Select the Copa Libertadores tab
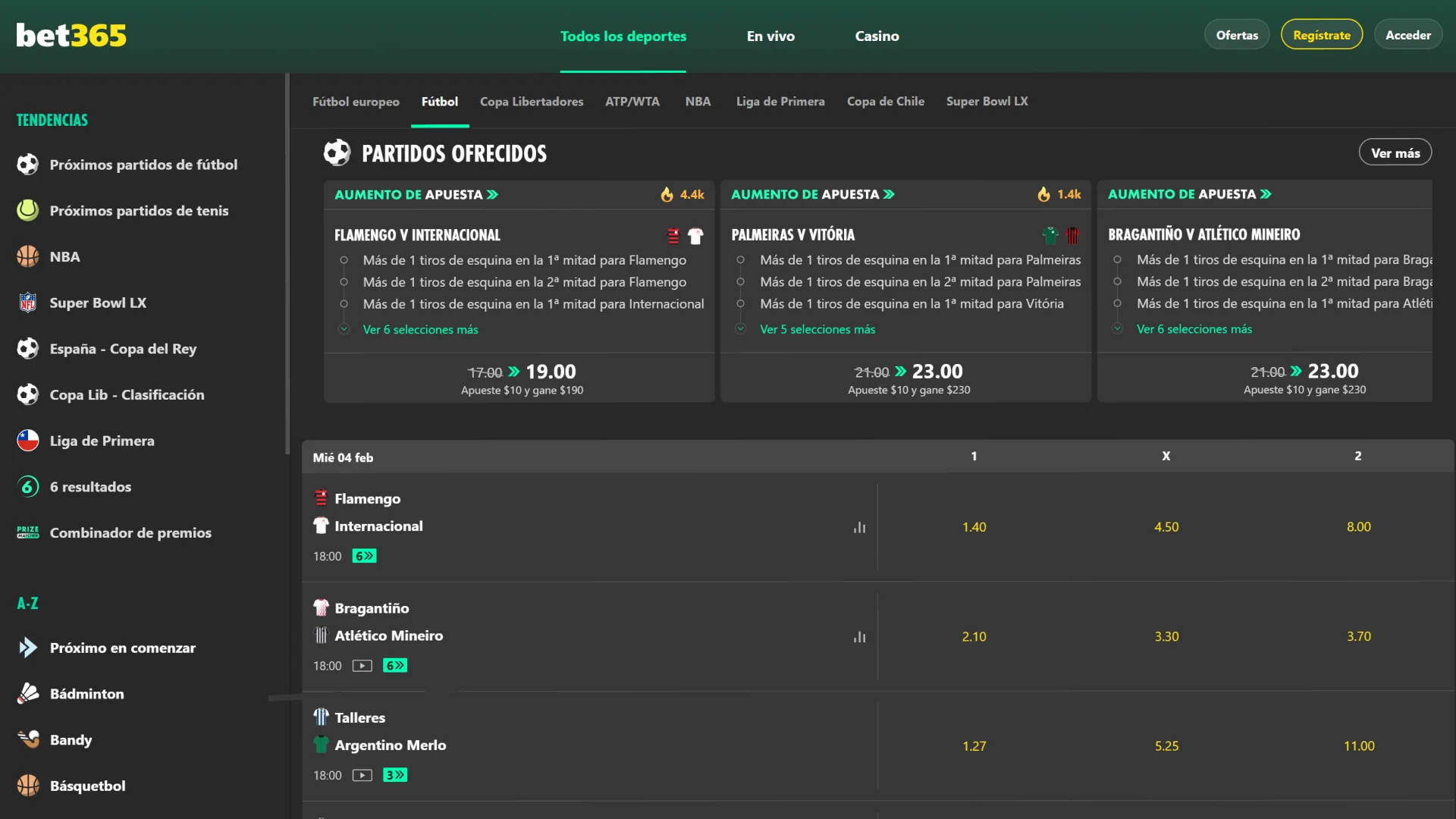1456x819 pixels. (x=532, y=102)
